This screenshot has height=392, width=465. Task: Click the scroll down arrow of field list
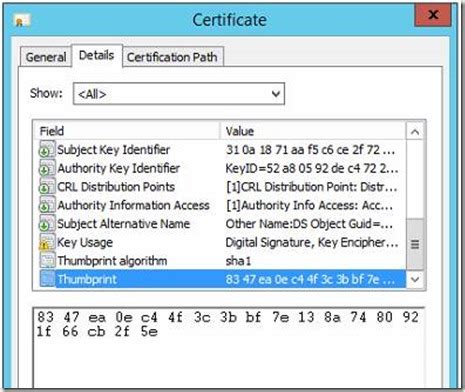(415, 279)
